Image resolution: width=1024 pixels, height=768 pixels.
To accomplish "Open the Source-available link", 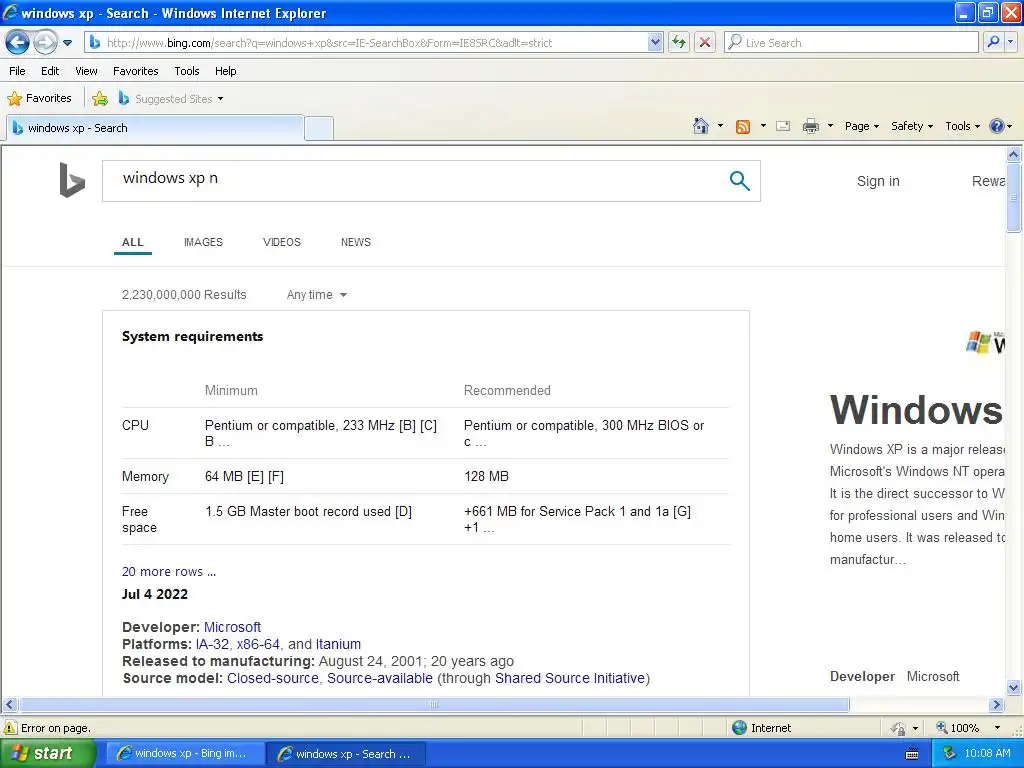I will (x=379, y=678).
